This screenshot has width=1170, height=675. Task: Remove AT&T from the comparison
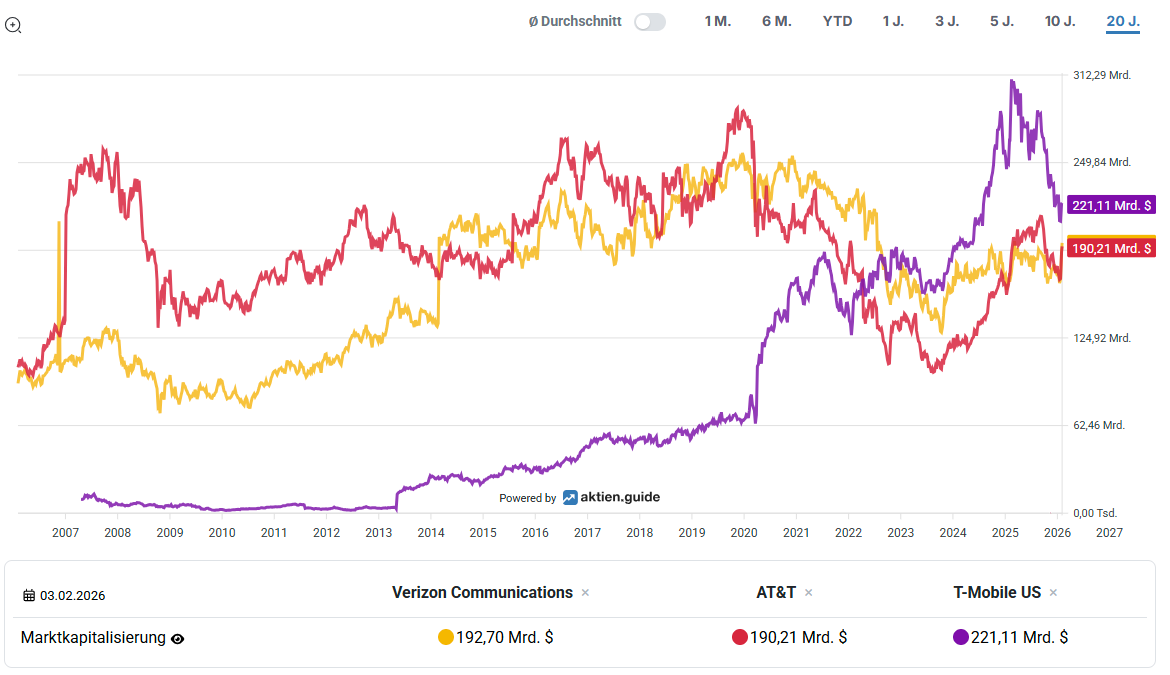coord(808,593)
